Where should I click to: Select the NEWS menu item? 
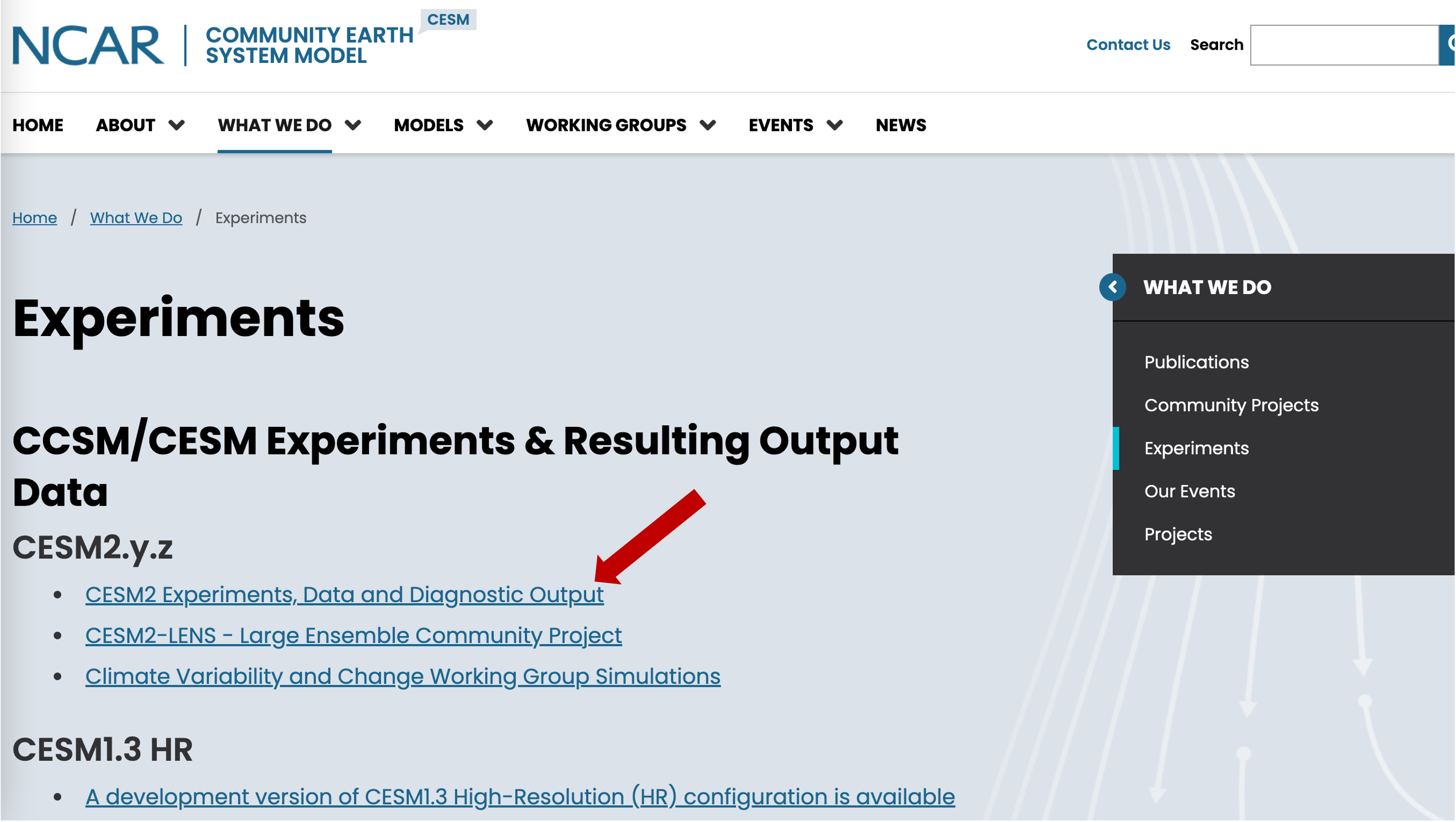(901, 125)
